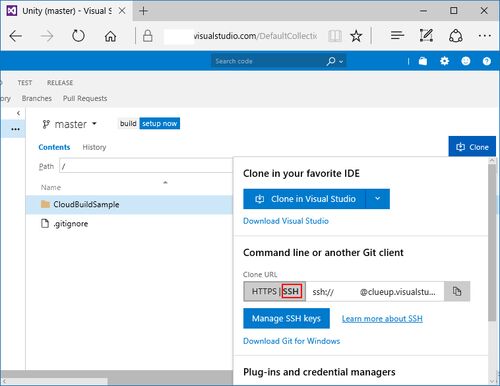
Task: Switch clone URL to SSH
Action: 292,291
